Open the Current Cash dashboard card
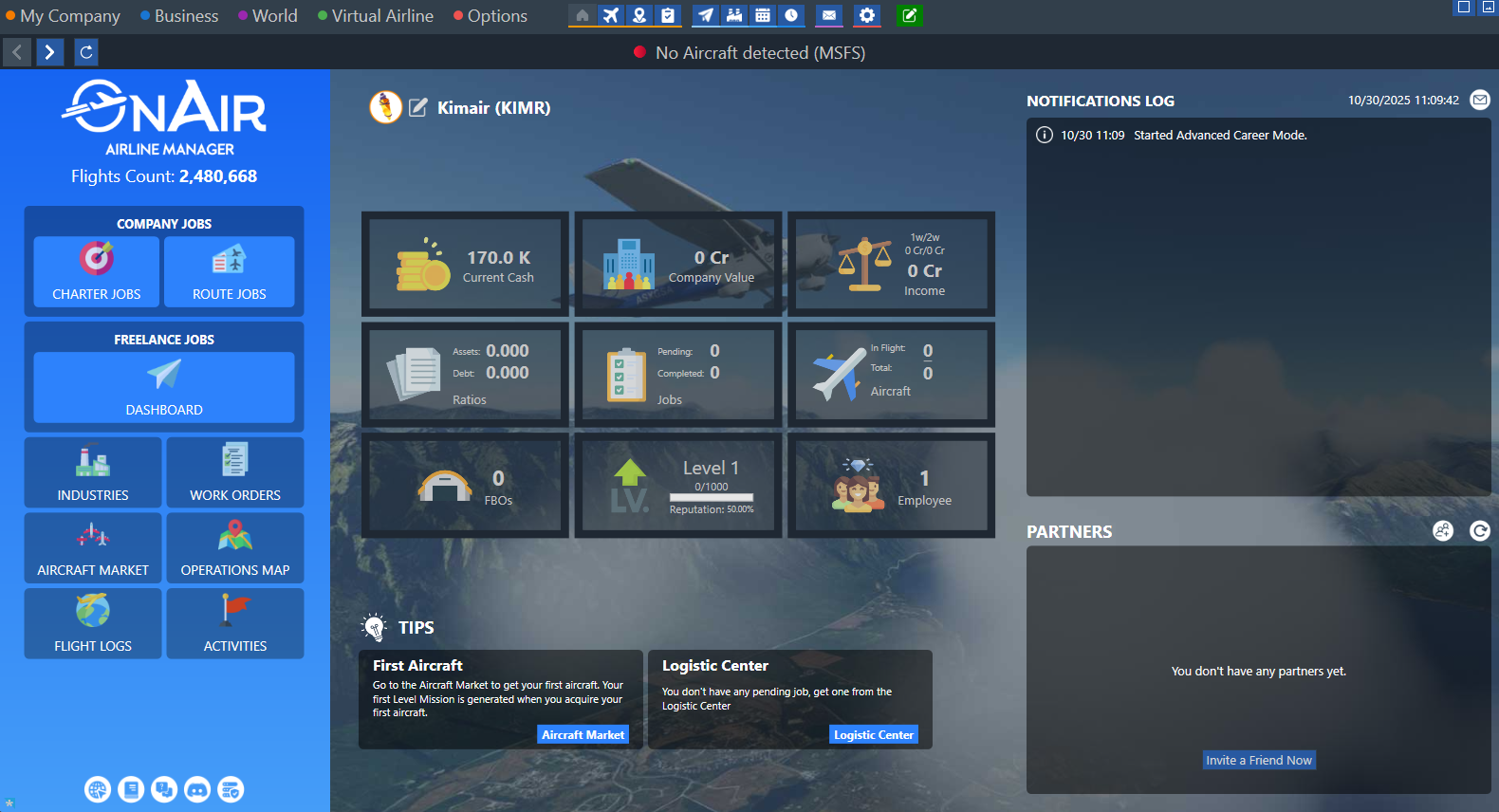This screenshot has width=1499, height=812. [x=465, y=263]
